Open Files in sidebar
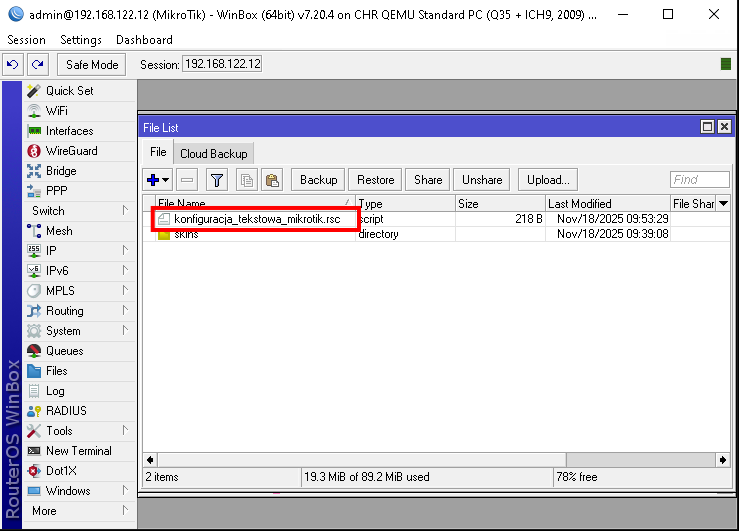This screenshot has width=739, height=531. click(56, 371)
